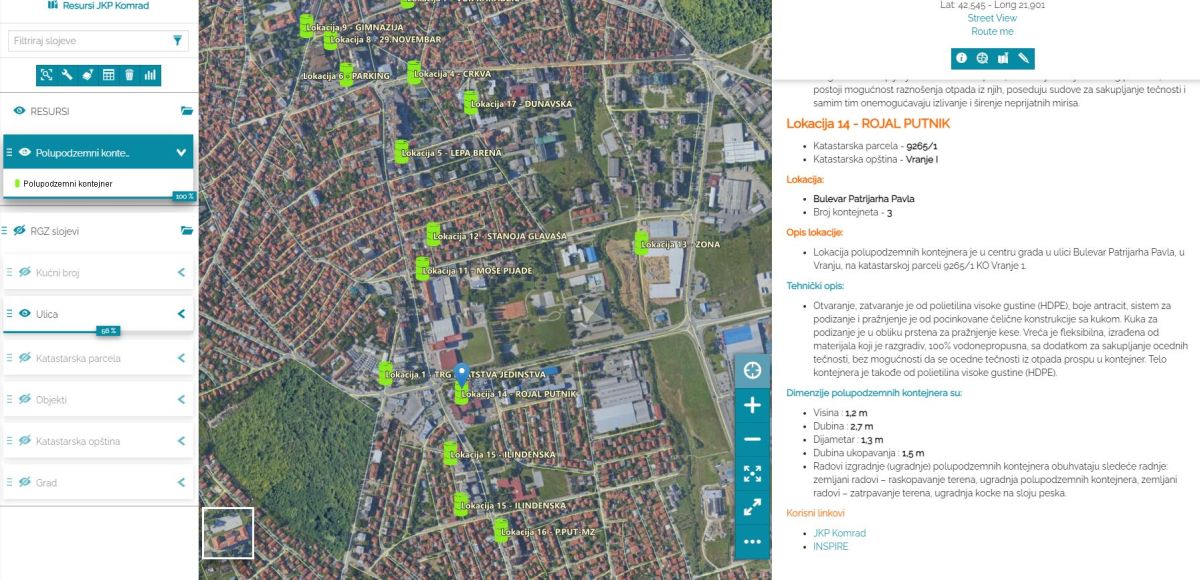Click the Filtriraj slojeve filter field

[88, 41]
